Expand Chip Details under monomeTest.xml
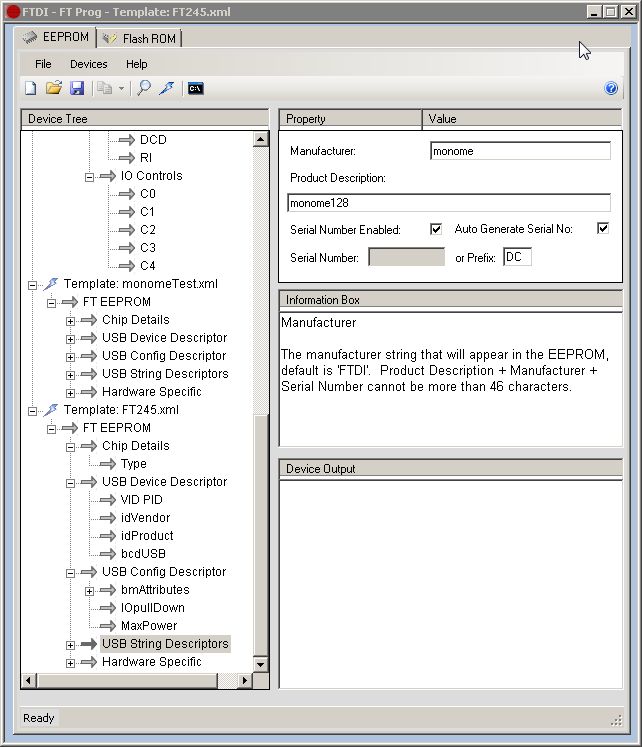Viewport: 642px width, 747px height. pyautogui.click(x=70, y=322)
